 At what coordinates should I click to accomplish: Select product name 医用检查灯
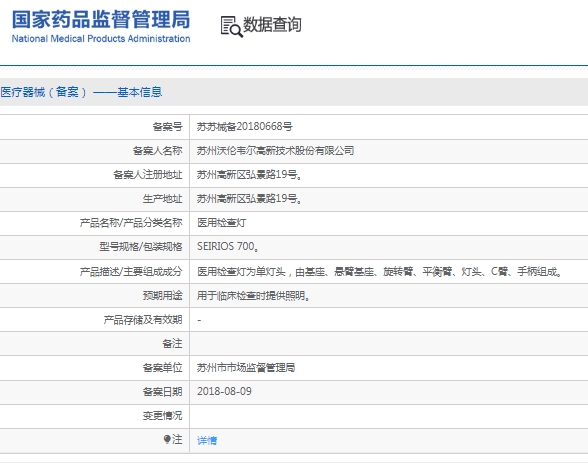pos(222,223)
